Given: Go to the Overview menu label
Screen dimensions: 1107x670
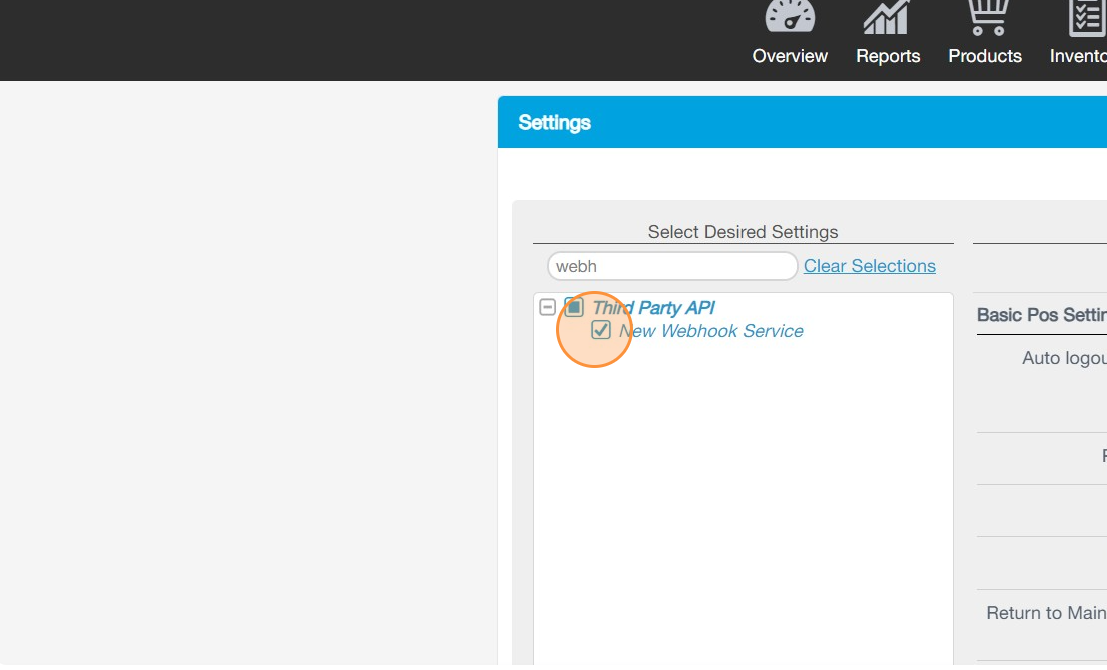Looking at the screenshot, I should tap(790, 56).
